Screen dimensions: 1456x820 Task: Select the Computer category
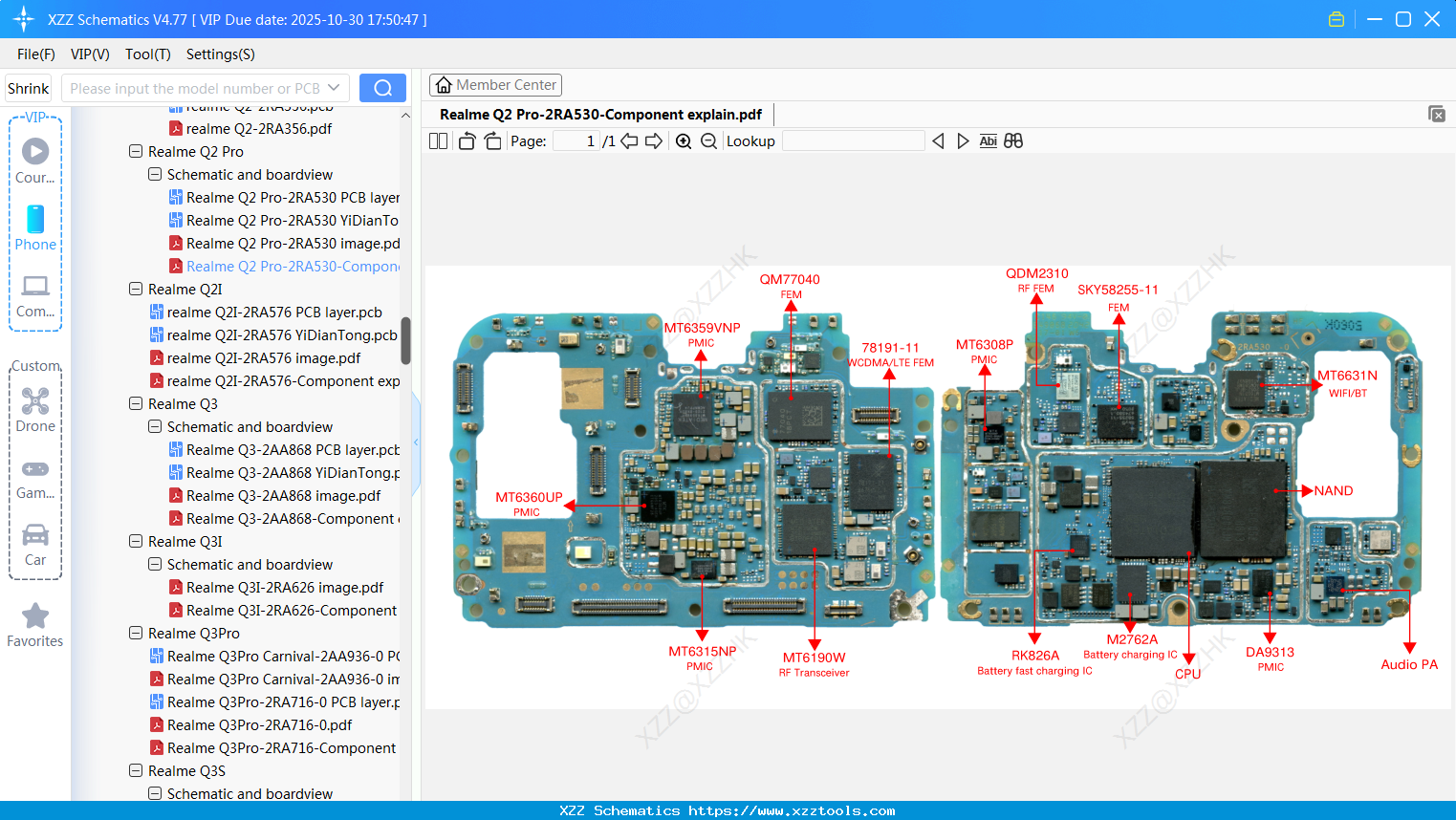click(35, 295)
